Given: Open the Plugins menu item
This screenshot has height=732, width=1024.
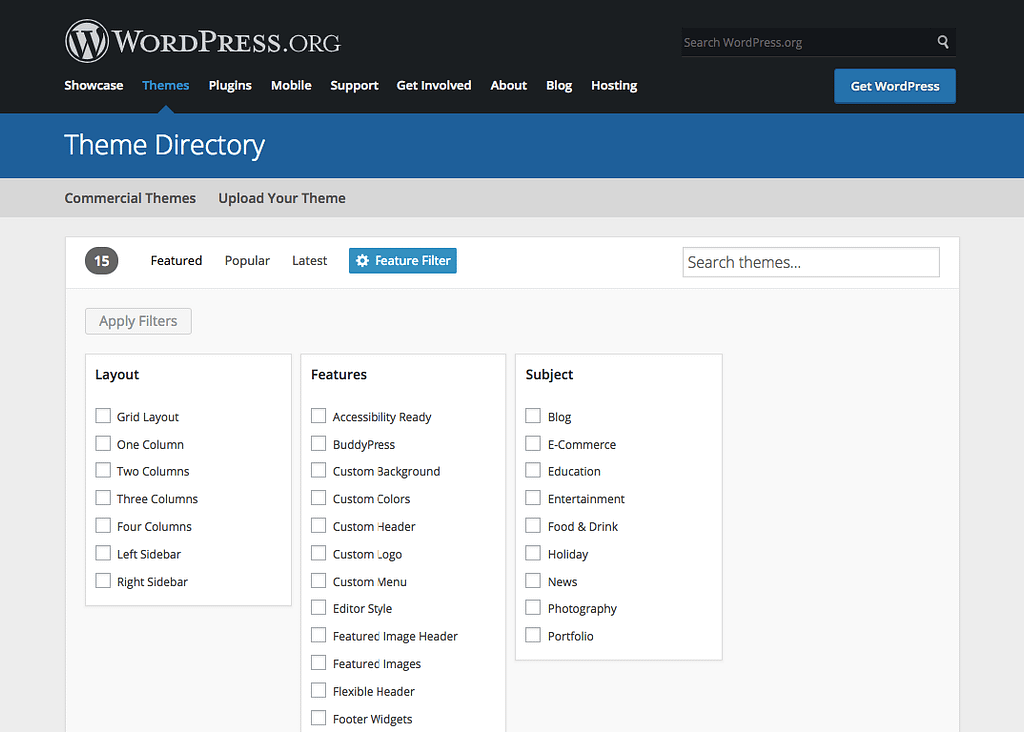Looking at the screenshot, I should [x=230, y=86].
